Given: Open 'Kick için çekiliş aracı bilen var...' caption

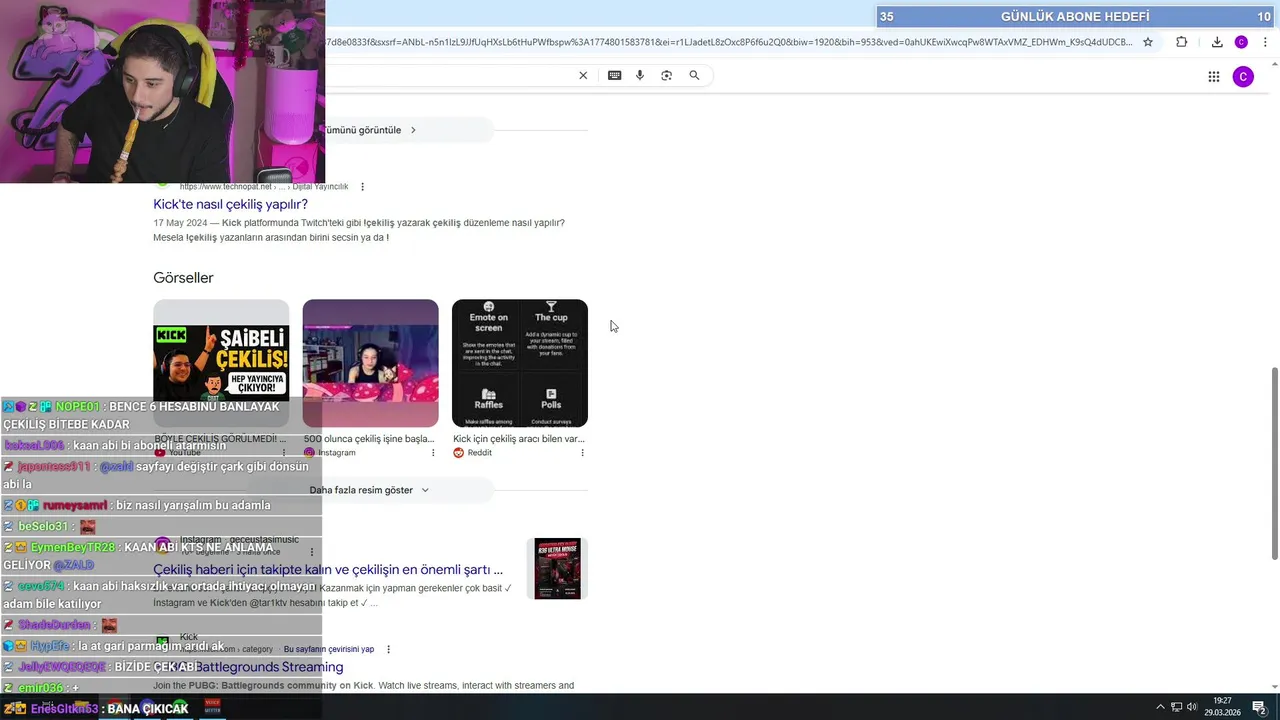Looking at the screenshot, I should pyautogui.click(x=519, y=439).
